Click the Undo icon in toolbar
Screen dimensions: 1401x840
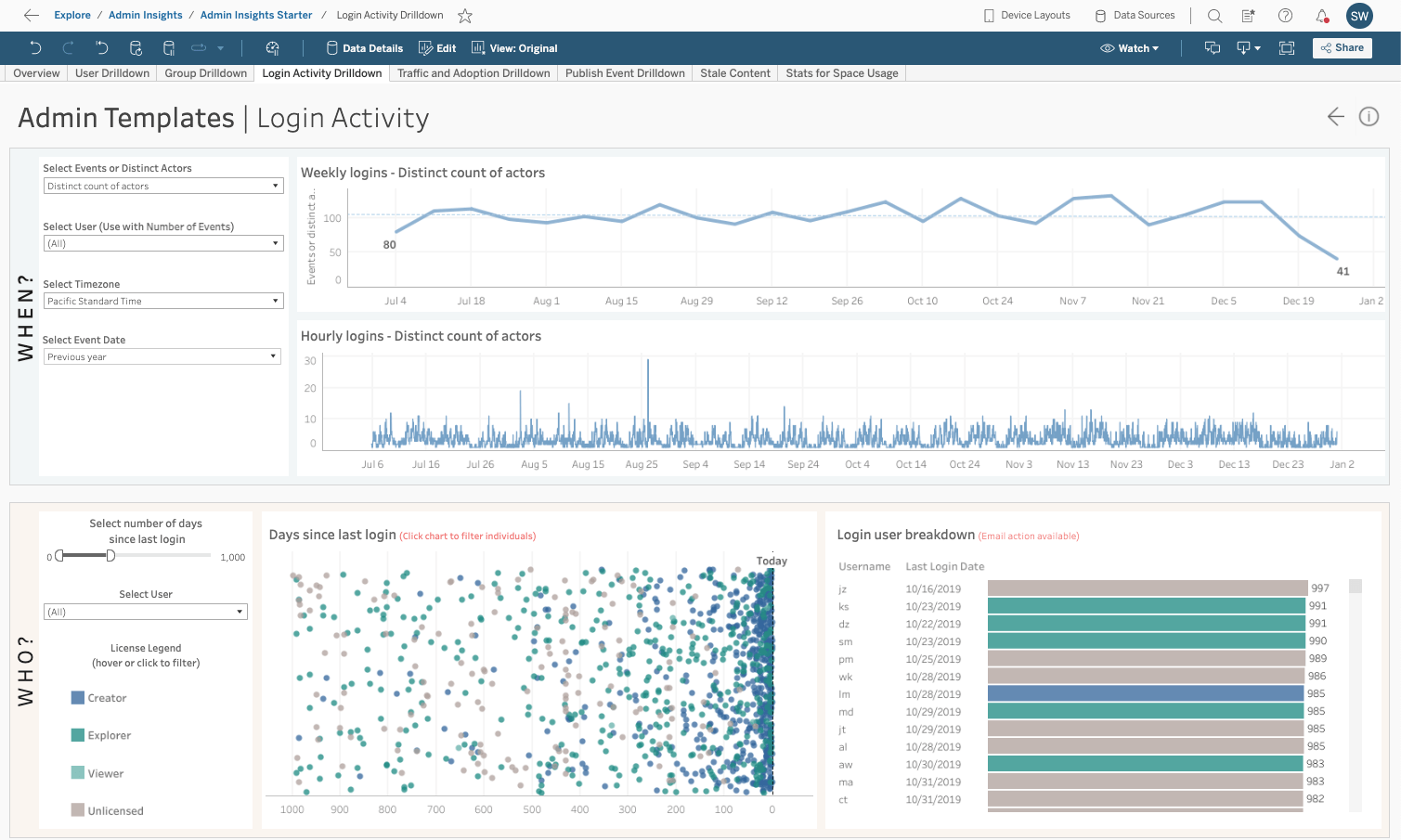[35, 48]
